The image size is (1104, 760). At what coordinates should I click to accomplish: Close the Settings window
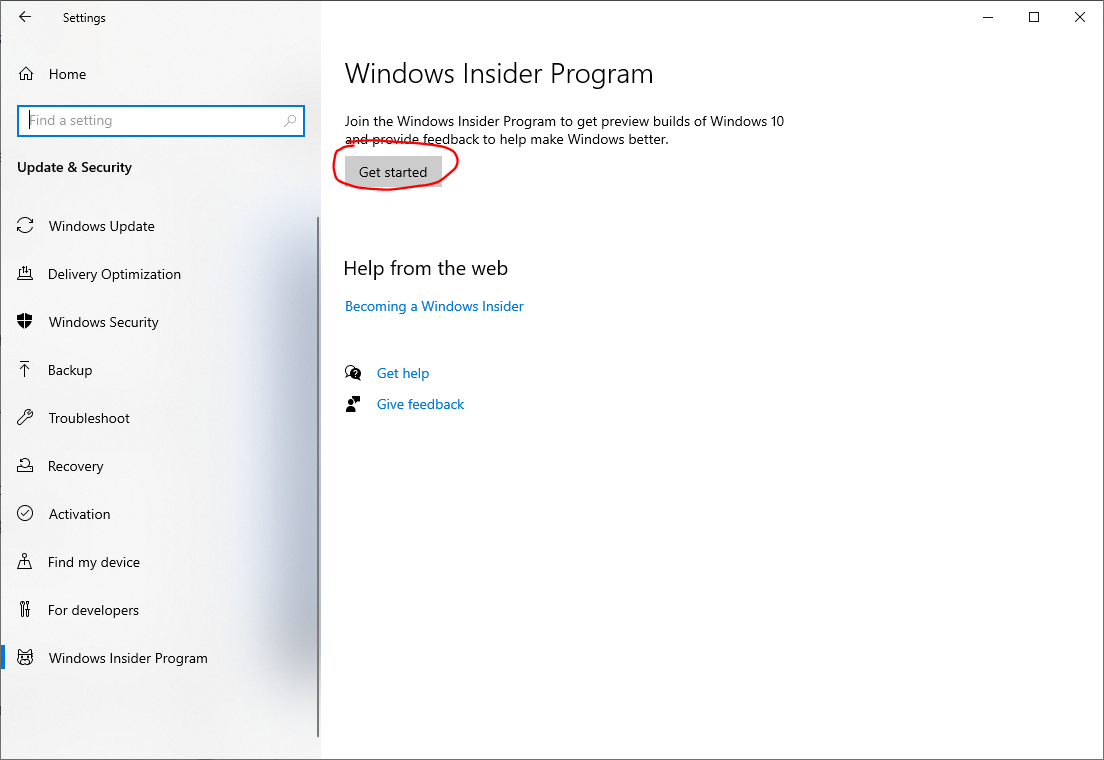click(1079, 17)
